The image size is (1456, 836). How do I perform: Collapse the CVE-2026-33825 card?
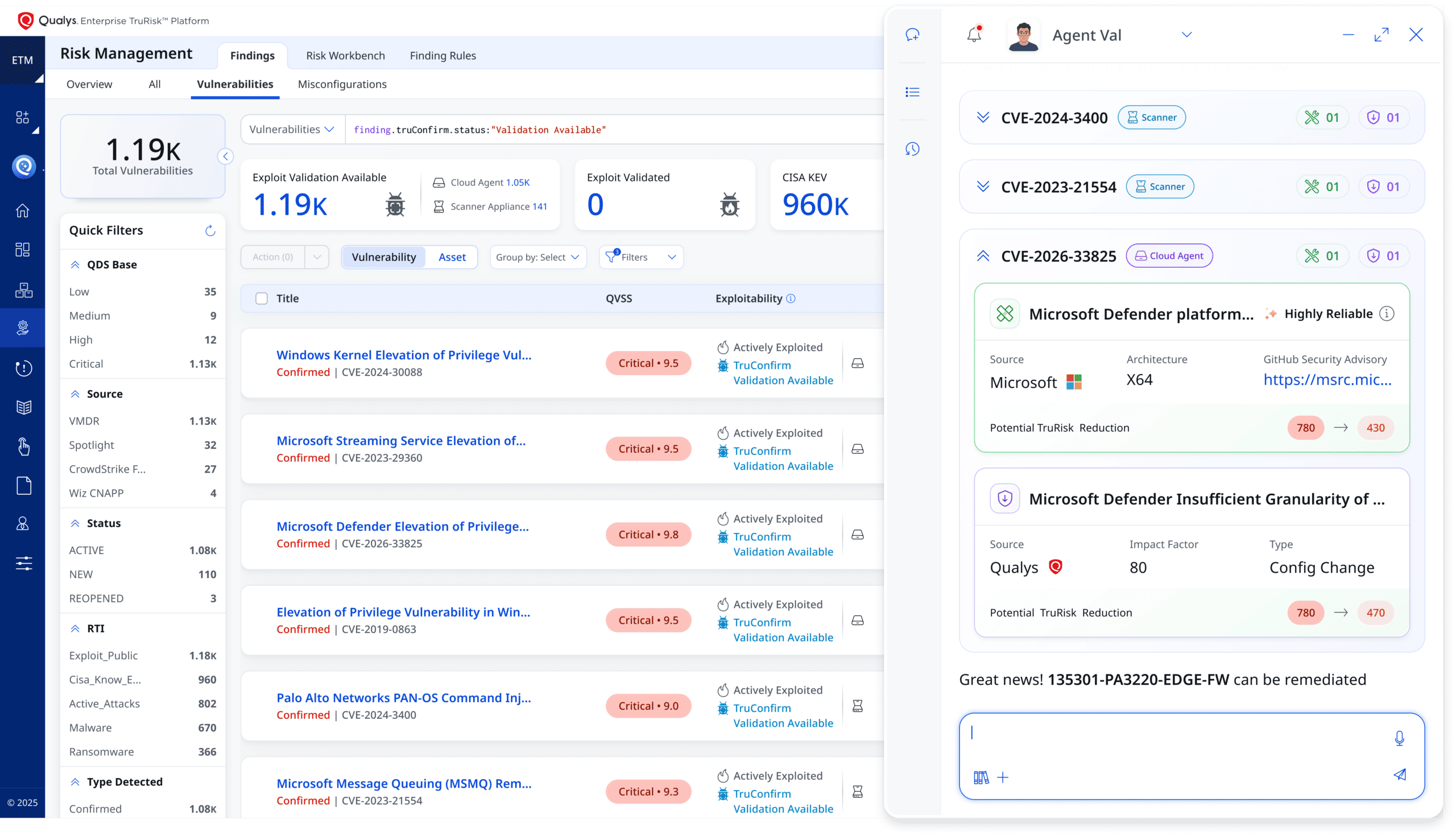pyautogui.click(x=982, y=256)
